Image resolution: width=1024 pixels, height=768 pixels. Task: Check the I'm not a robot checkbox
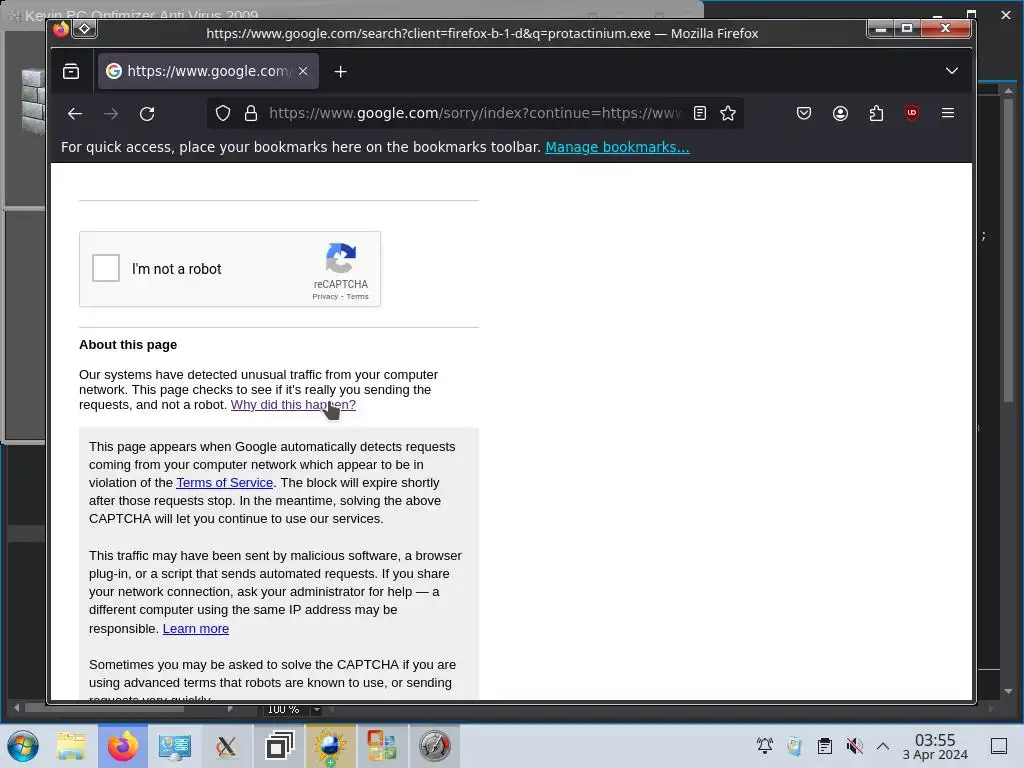[x=106, y=268]
